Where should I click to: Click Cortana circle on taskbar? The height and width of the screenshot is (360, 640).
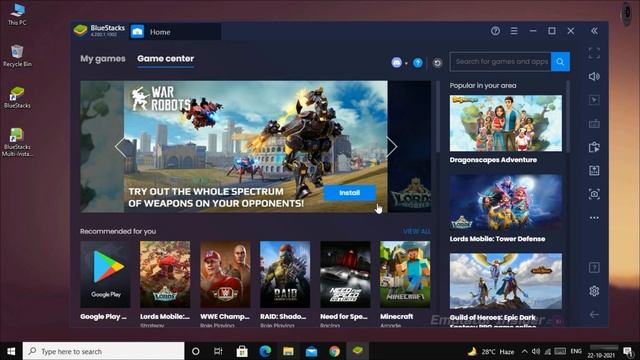coord(196,351)
